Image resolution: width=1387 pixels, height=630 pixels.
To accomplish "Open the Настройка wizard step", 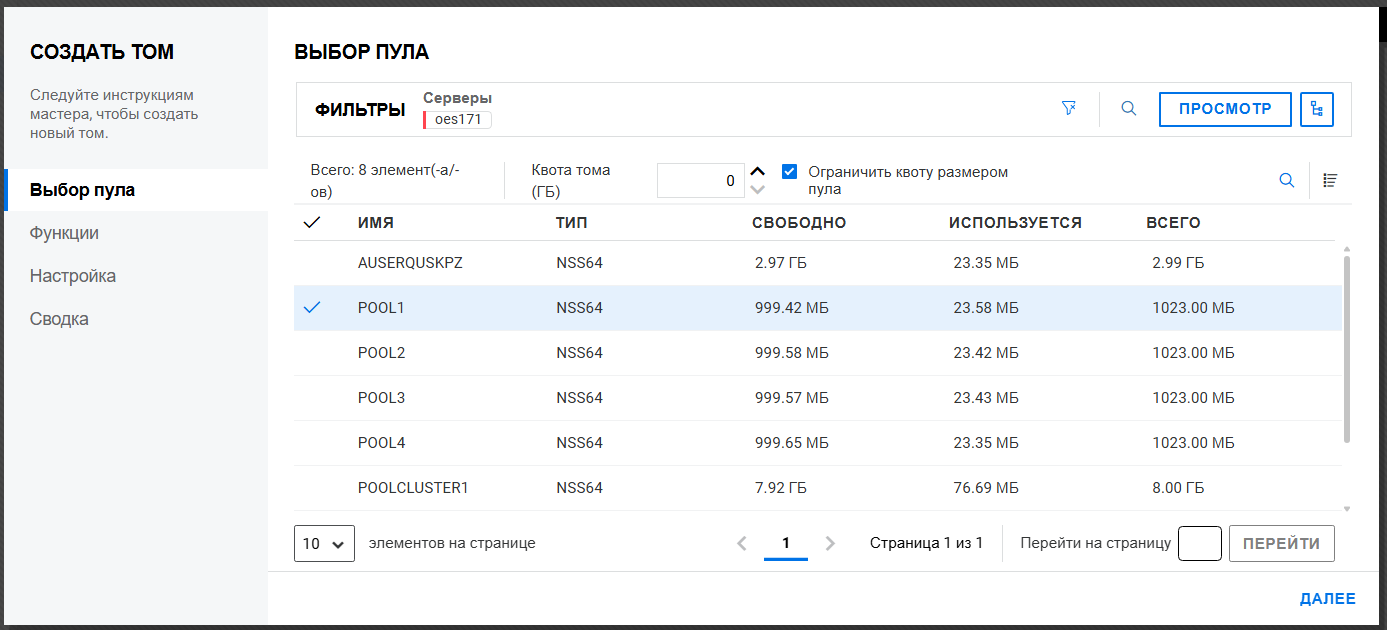I will (x=73, y=276).
